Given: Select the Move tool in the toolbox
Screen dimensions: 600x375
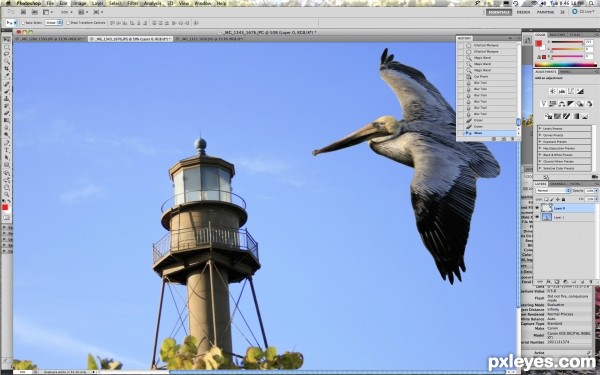Looking at the screenshot, I should click(8, 40).
